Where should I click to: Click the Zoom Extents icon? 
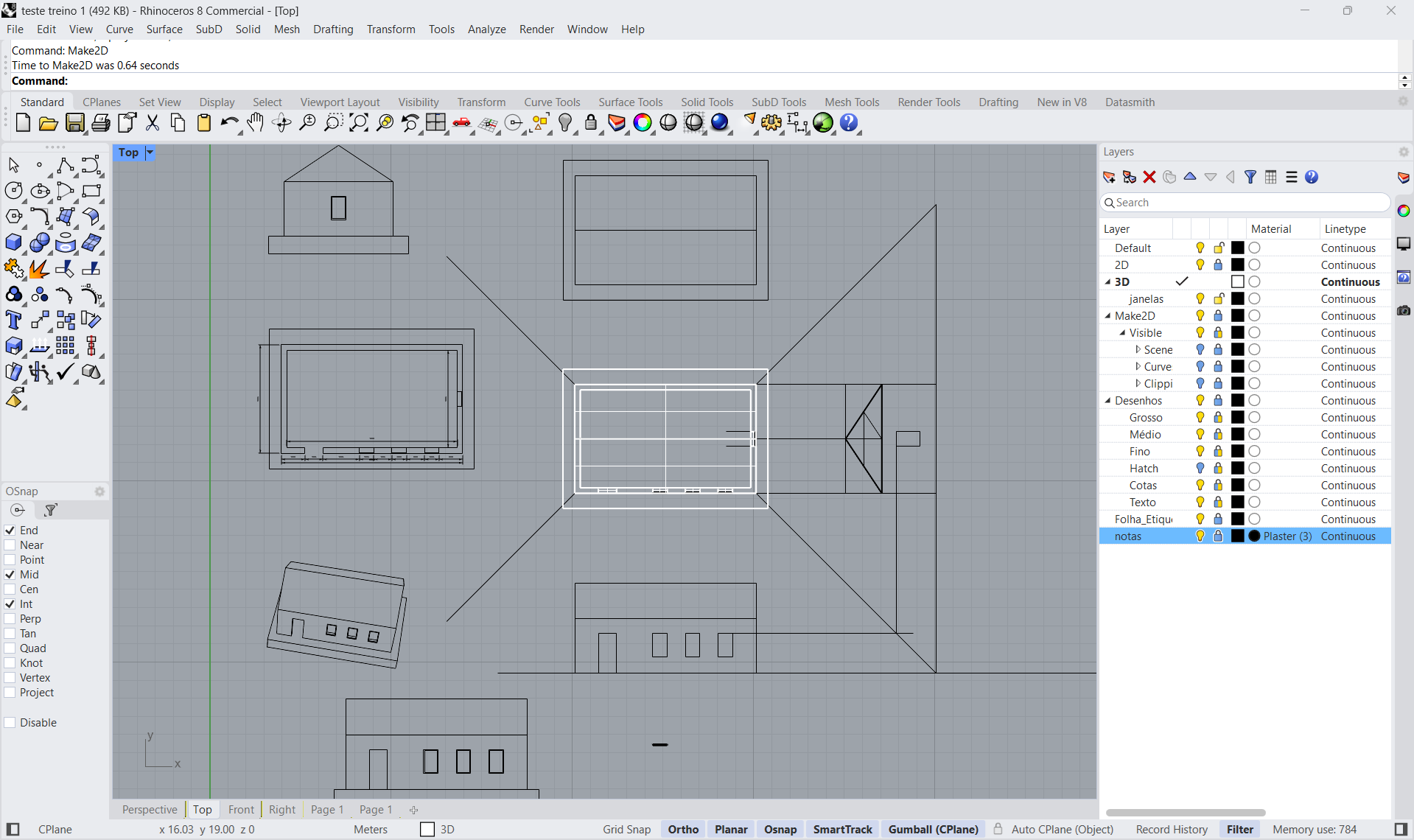point(359,123)
